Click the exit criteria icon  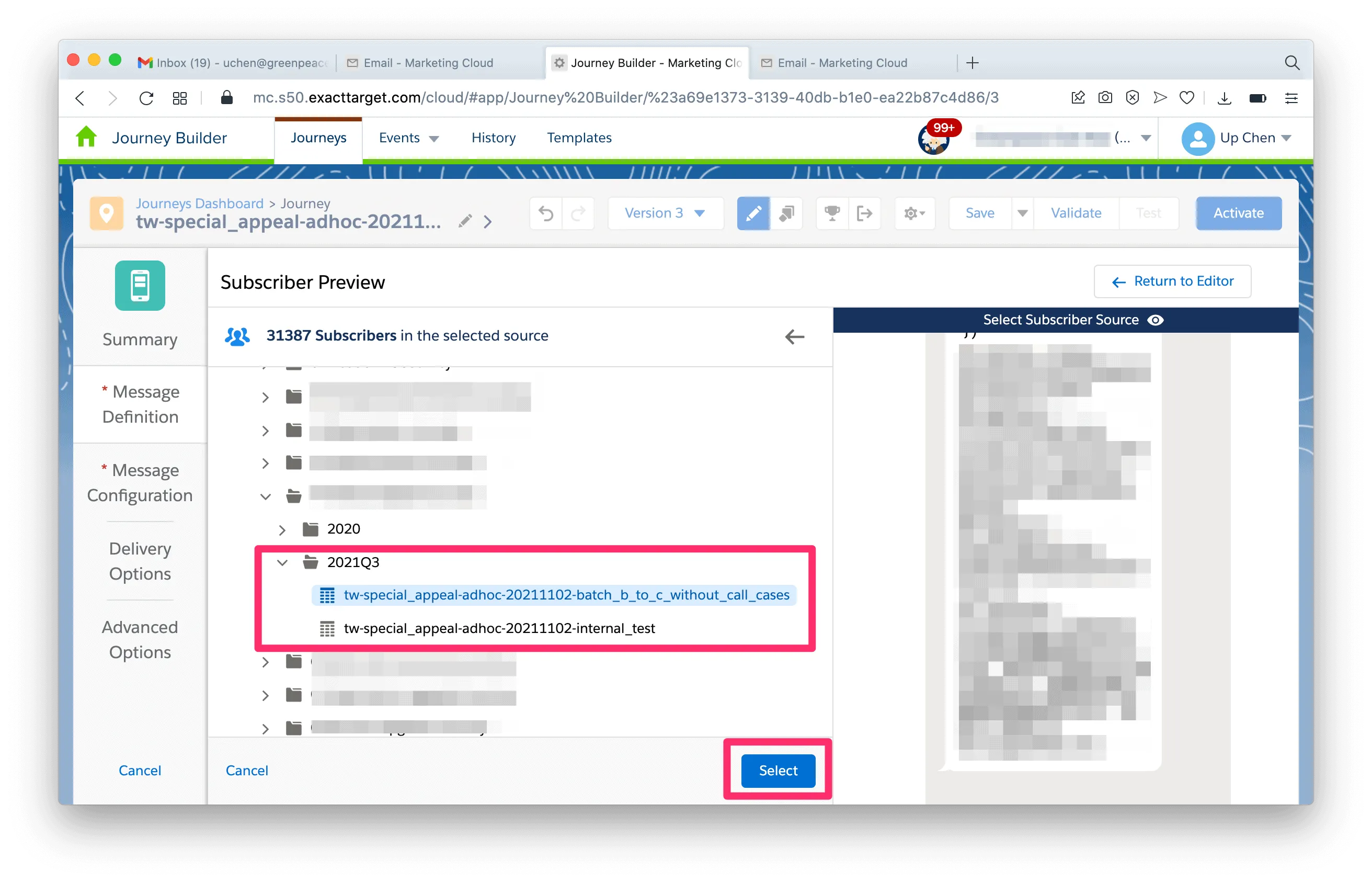click(864, 213)
